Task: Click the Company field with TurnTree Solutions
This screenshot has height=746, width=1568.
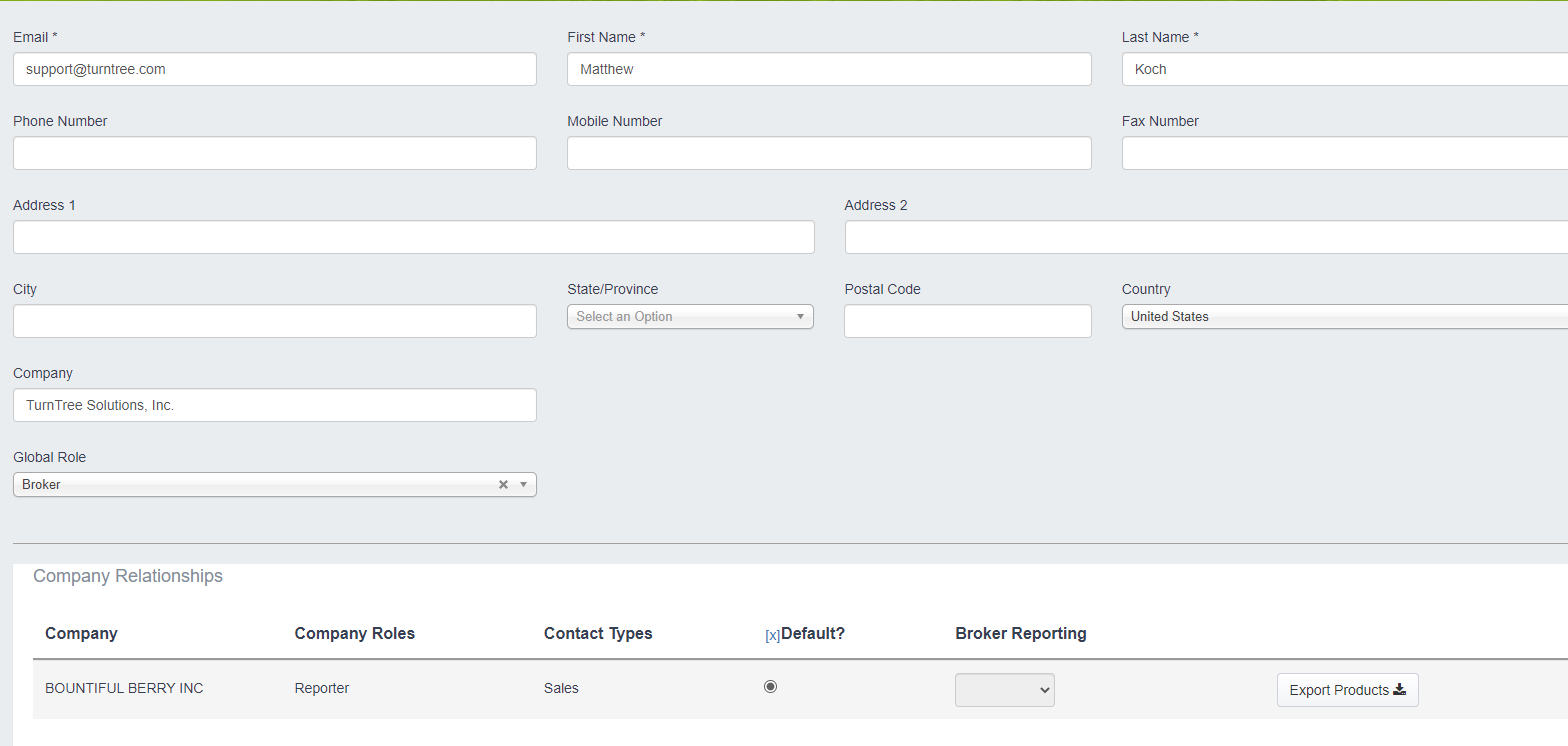Action: click(275, 406)
